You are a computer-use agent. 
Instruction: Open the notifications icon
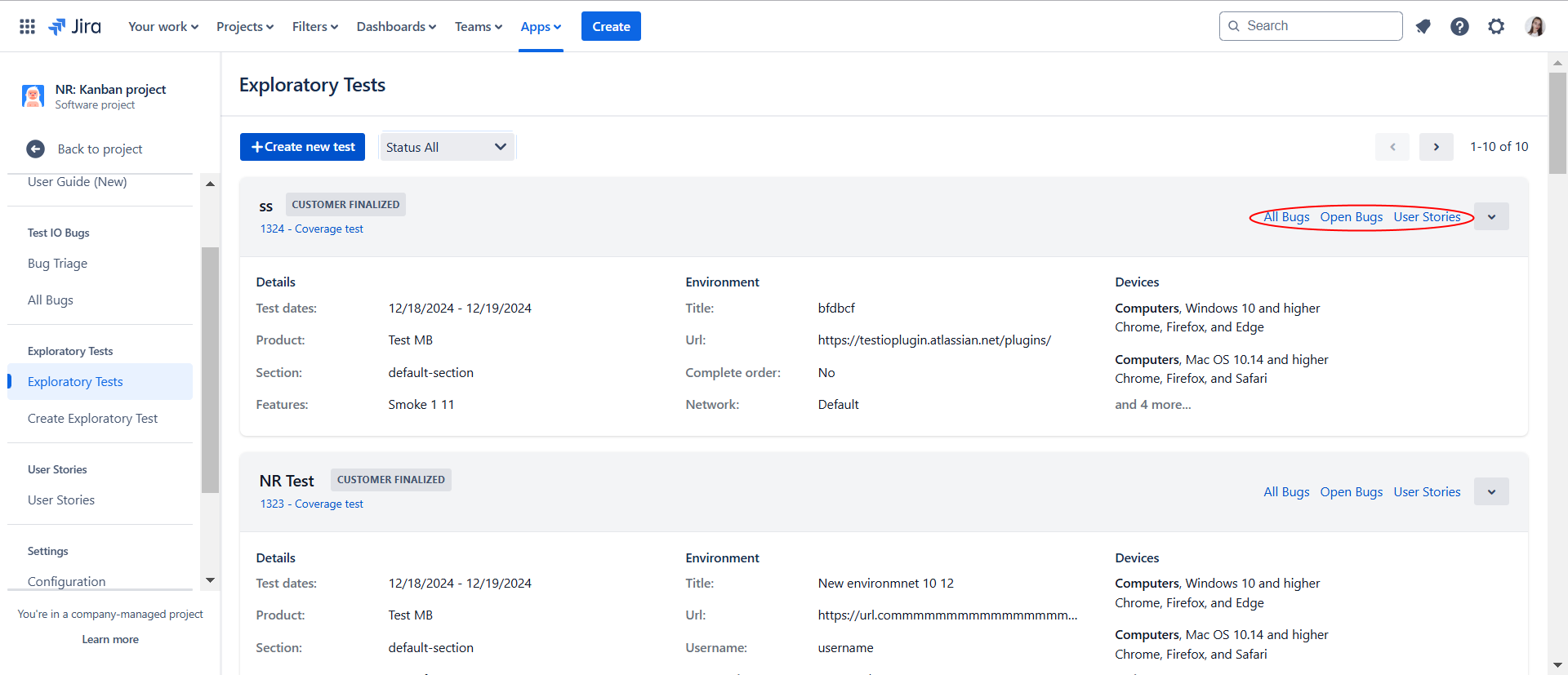pos(1423,26)
